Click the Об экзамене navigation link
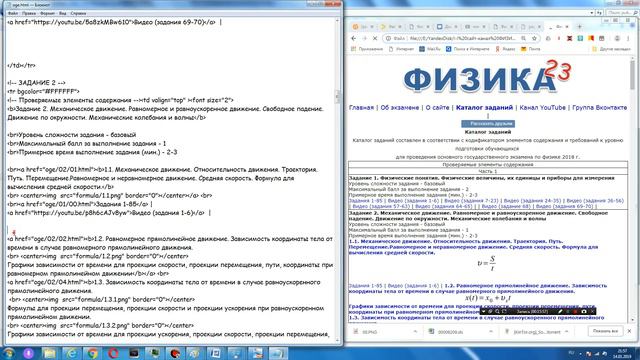 pos(400,108)
